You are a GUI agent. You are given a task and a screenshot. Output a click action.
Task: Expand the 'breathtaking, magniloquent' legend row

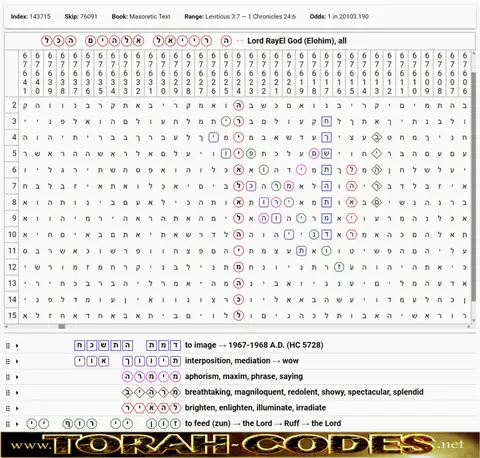17,393
